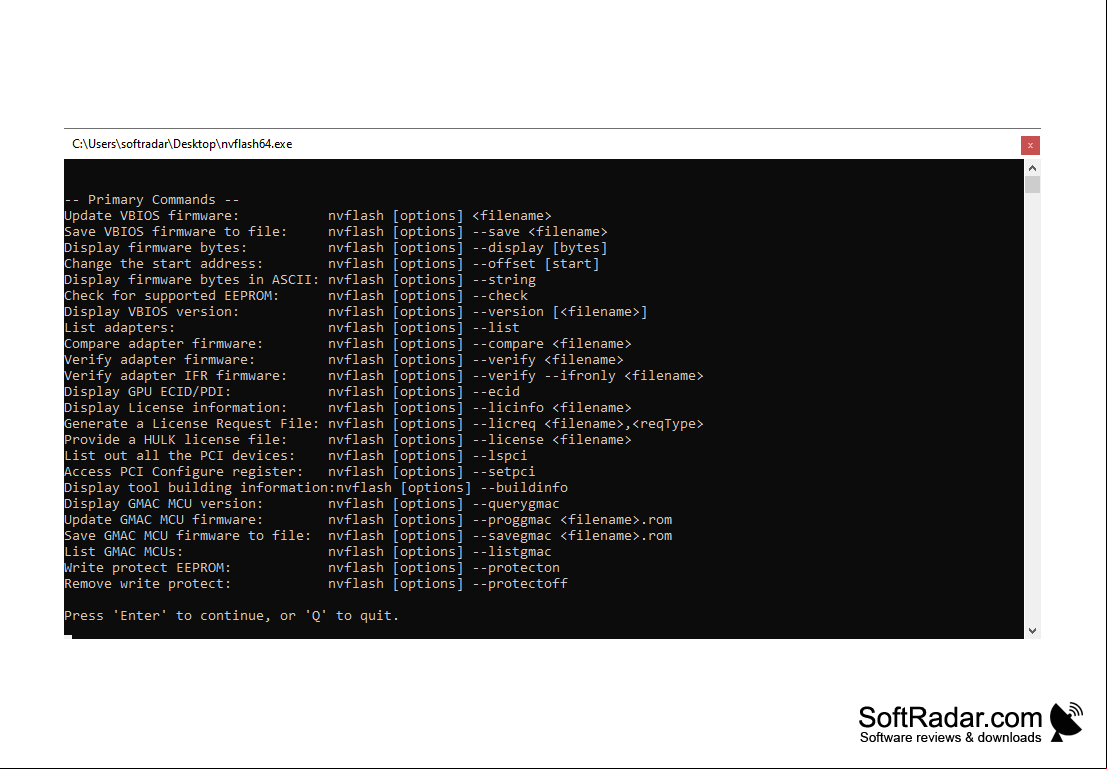Viewport: 1107px width, 769px height.
Task: Click 'Display tool building information:' text
Action: pyautogui.click(x=200, y=488)
